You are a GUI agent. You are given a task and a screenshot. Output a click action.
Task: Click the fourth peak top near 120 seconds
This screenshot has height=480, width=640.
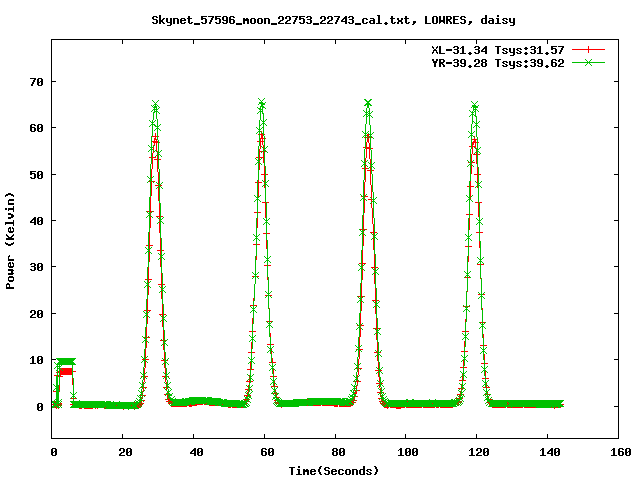[x=474, y=106]
